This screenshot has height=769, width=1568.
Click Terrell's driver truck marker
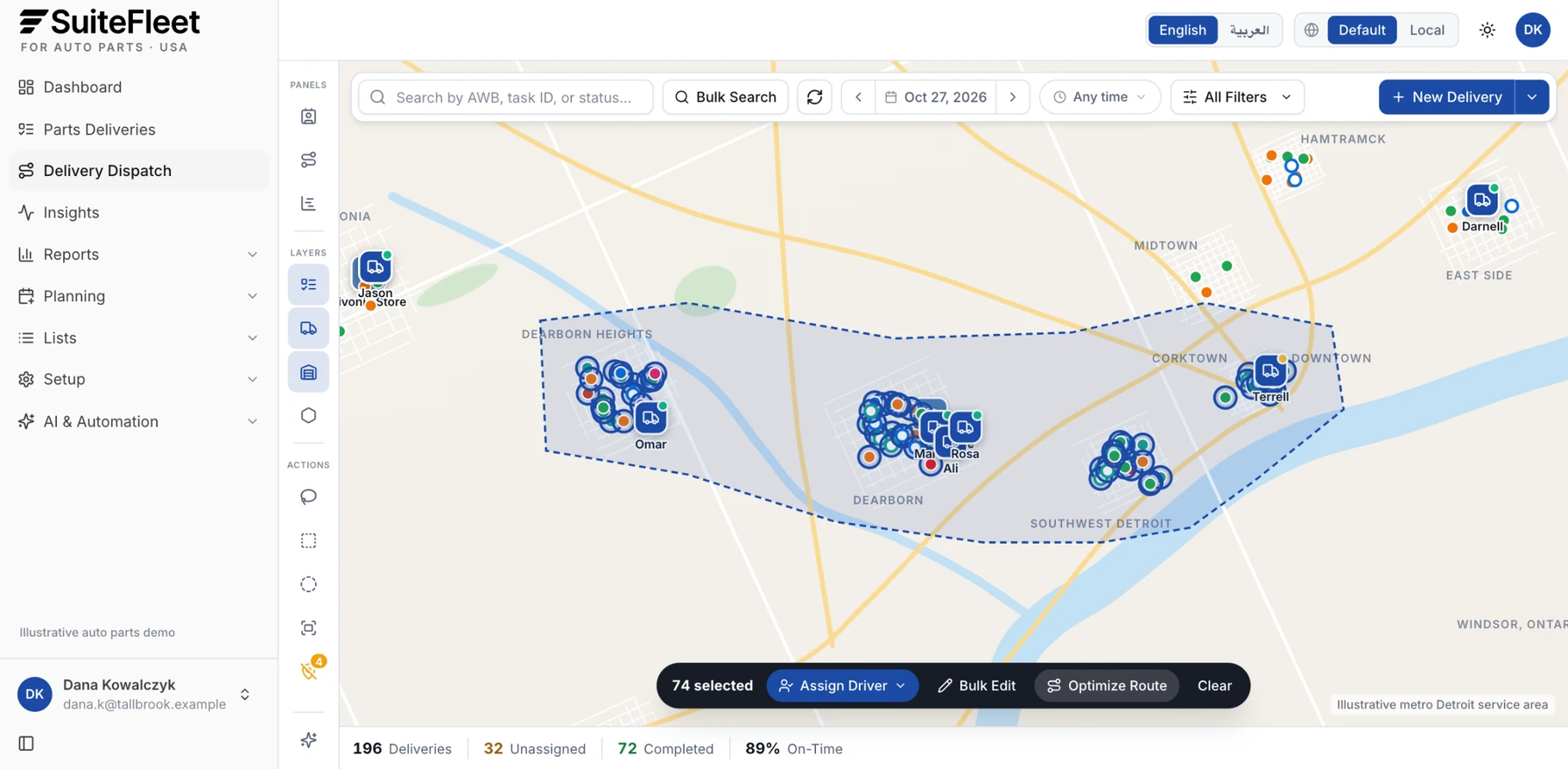1269,371
